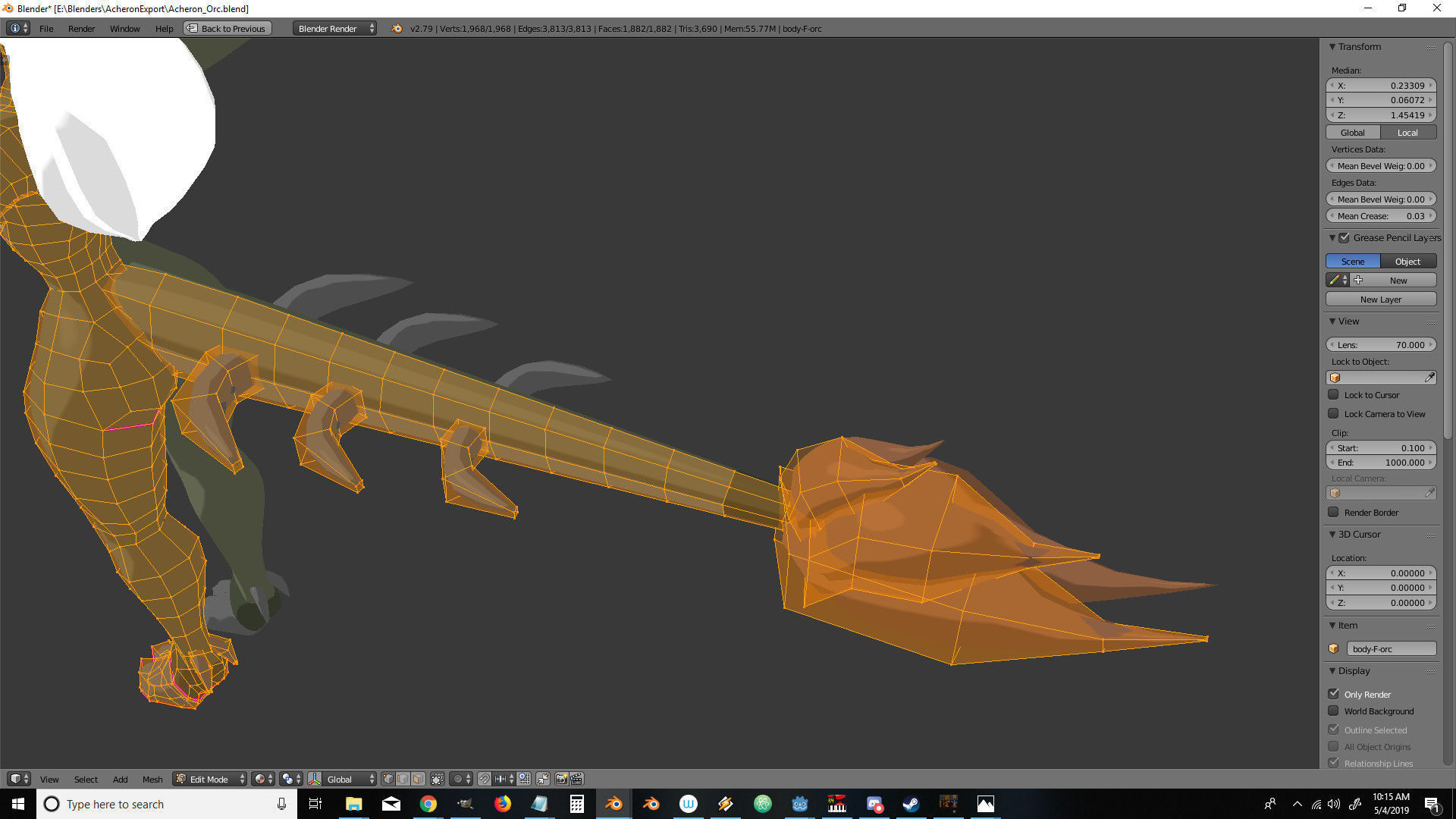Collapse the Item panel
Viewport: 1456px width, 819px height.
(1332, 625)
